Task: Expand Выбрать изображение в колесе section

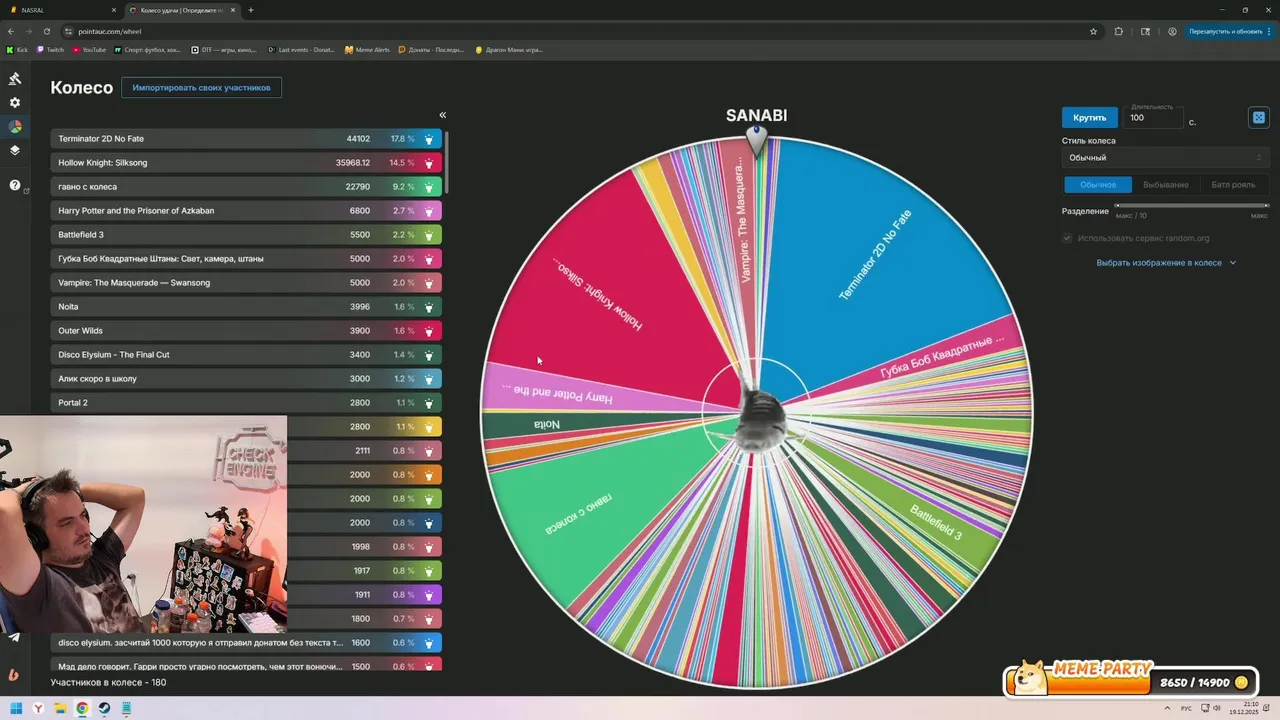Action: [1166, 263]
